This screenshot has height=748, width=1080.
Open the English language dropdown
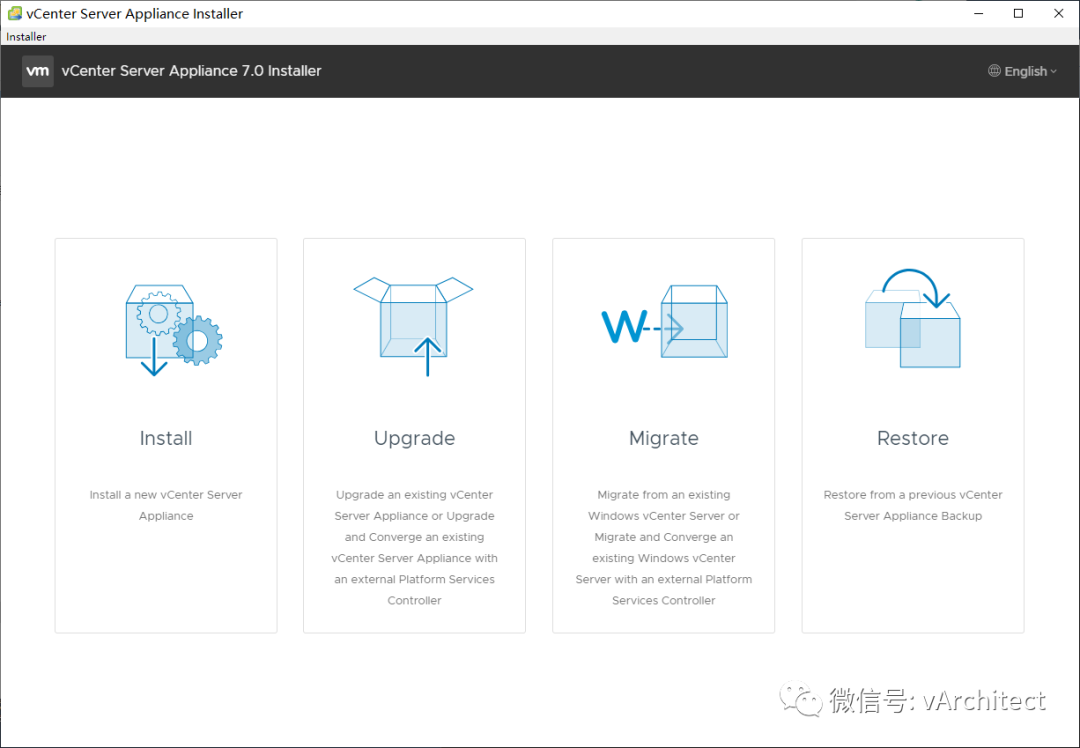(x=1023, y=71)
